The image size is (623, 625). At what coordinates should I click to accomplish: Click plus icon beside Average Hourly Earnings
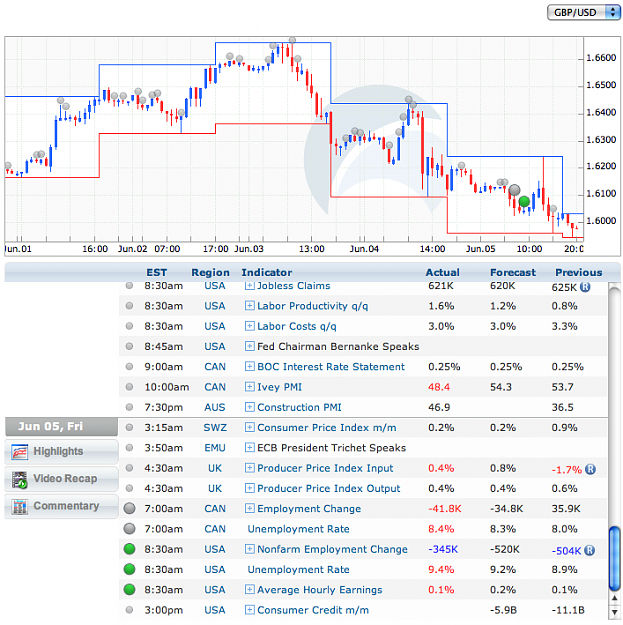(x=250, y=590)
